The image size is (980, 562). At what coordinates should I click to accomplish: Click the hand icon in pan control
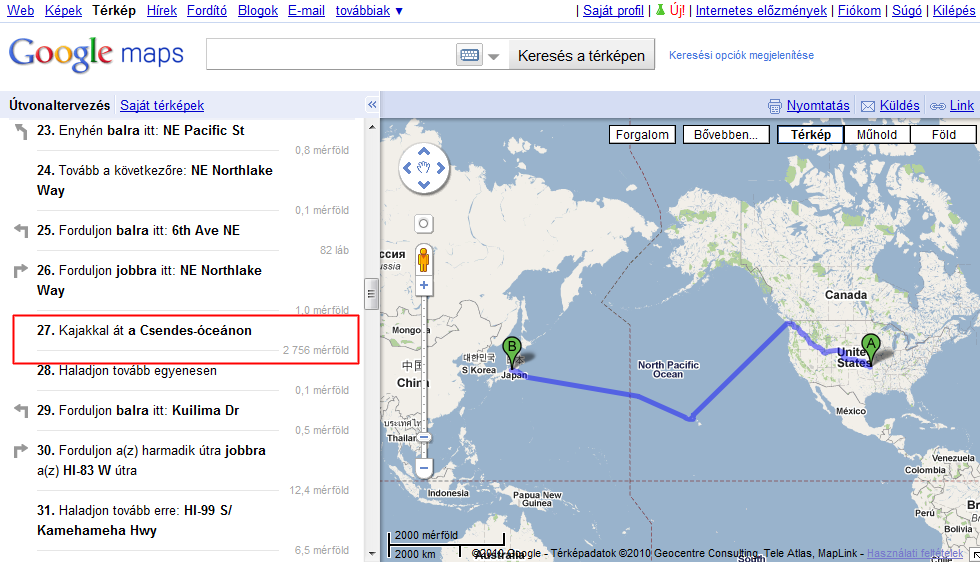pos(424,168)
